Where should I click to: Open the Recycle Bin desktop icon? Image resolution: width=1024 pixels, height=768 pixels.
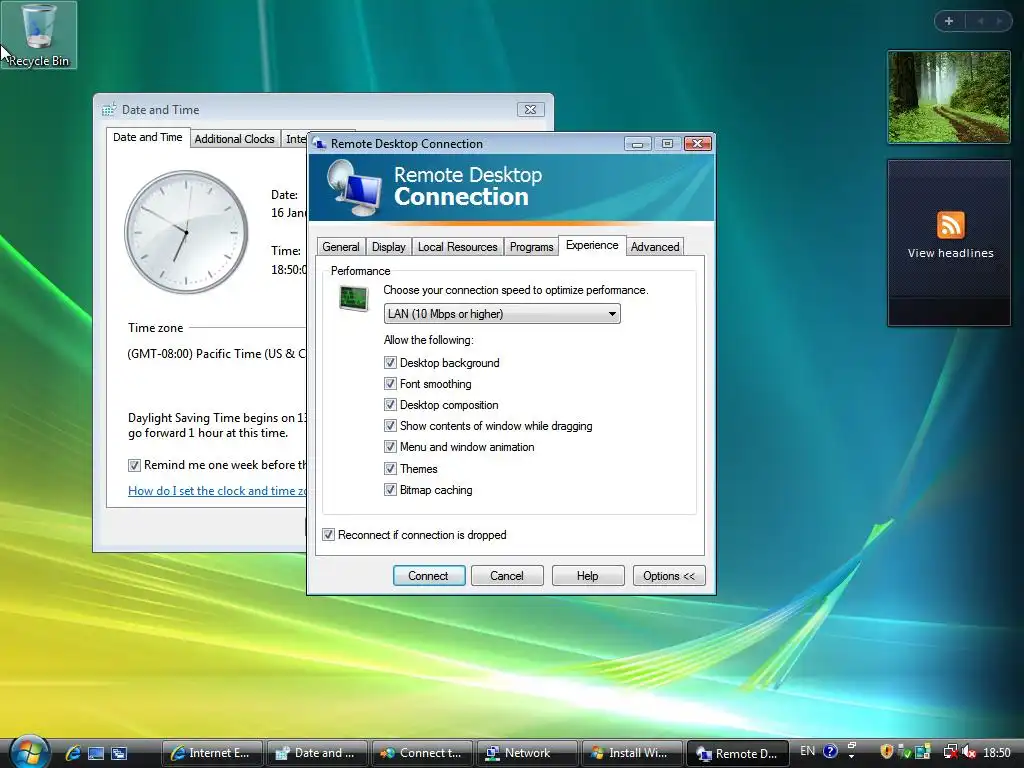39,35
